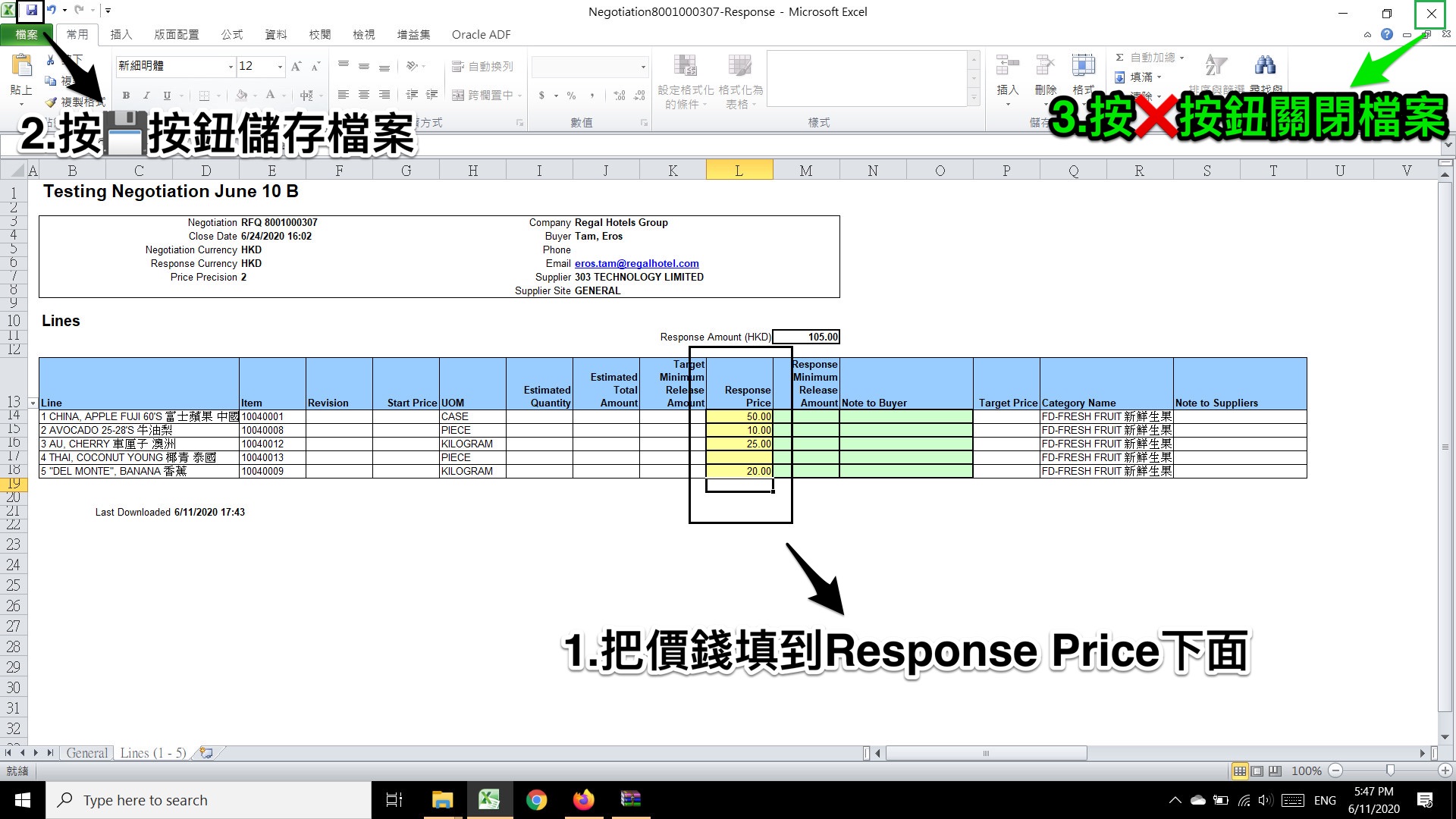Toggle Bold formatting
The height and width of the screenshot is (819, 1456).
[126, 96]
